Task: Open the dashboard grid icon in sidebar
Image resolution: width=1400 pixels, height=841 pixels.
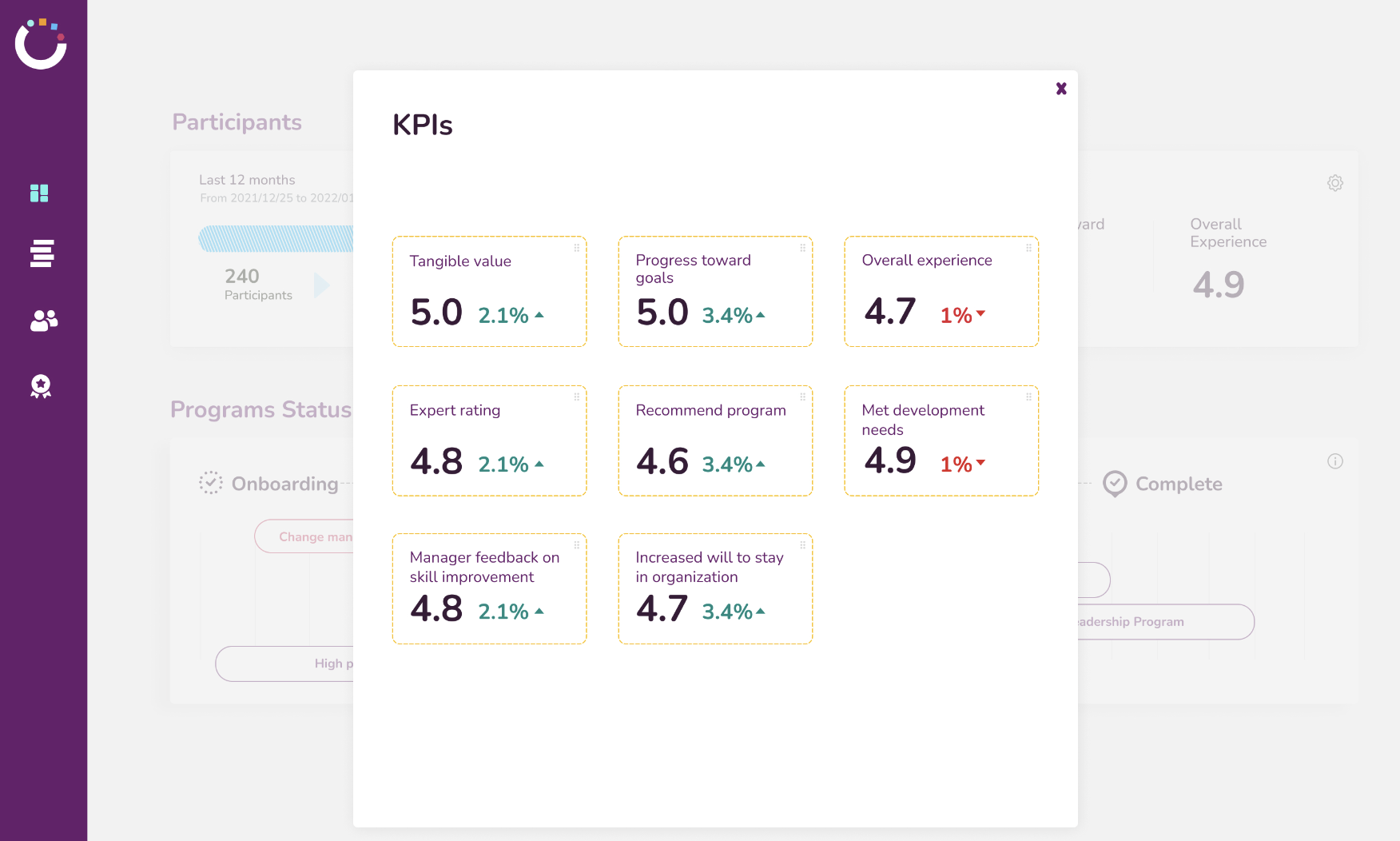Action: [39, 193]
